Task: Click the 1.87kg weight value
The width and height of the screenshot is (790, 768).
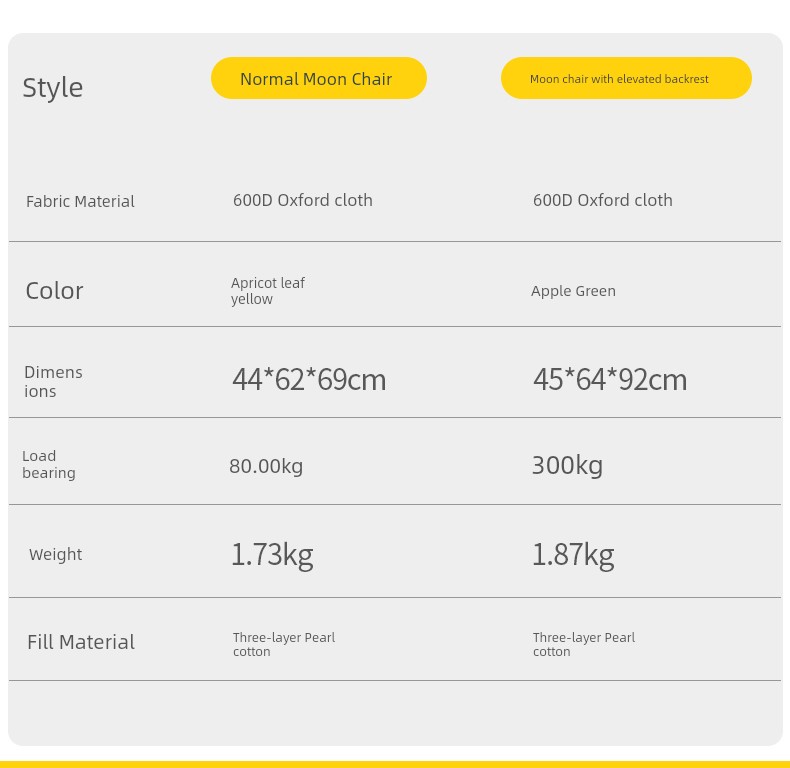Action: [x=573, y=554]
